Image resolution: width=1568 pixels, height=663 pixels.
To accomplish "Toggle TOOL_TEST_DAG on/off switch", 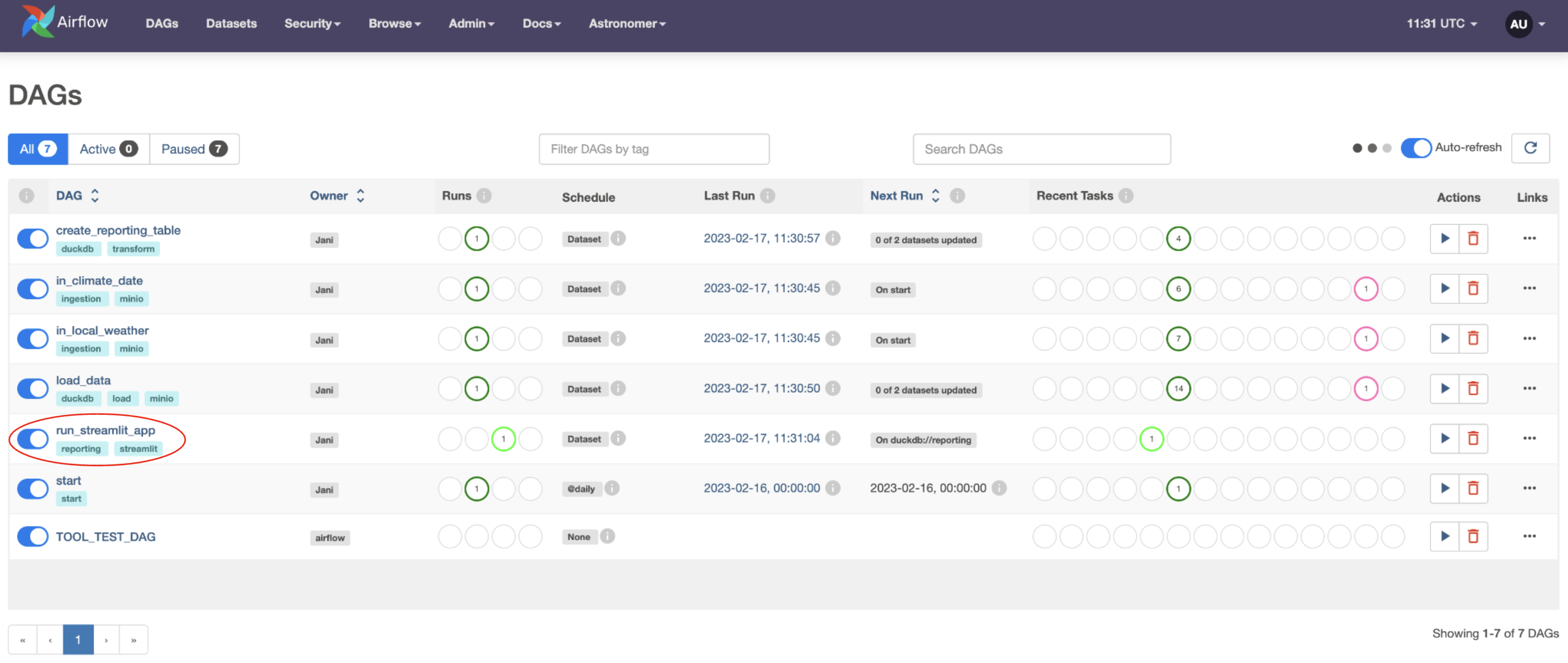I will [33, 536].
